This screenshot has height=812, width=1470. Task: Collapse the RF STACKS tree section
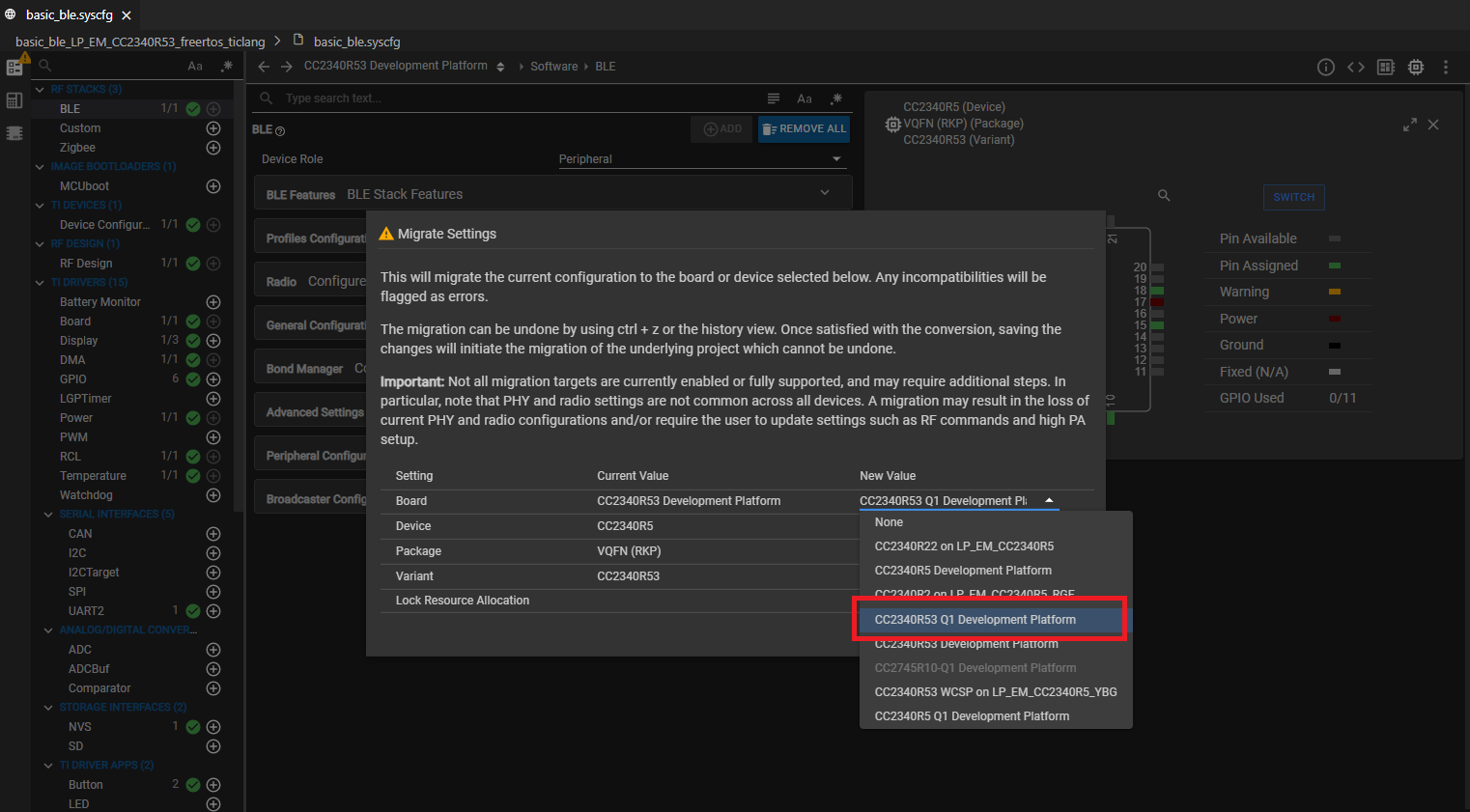(x=40, y=90)
